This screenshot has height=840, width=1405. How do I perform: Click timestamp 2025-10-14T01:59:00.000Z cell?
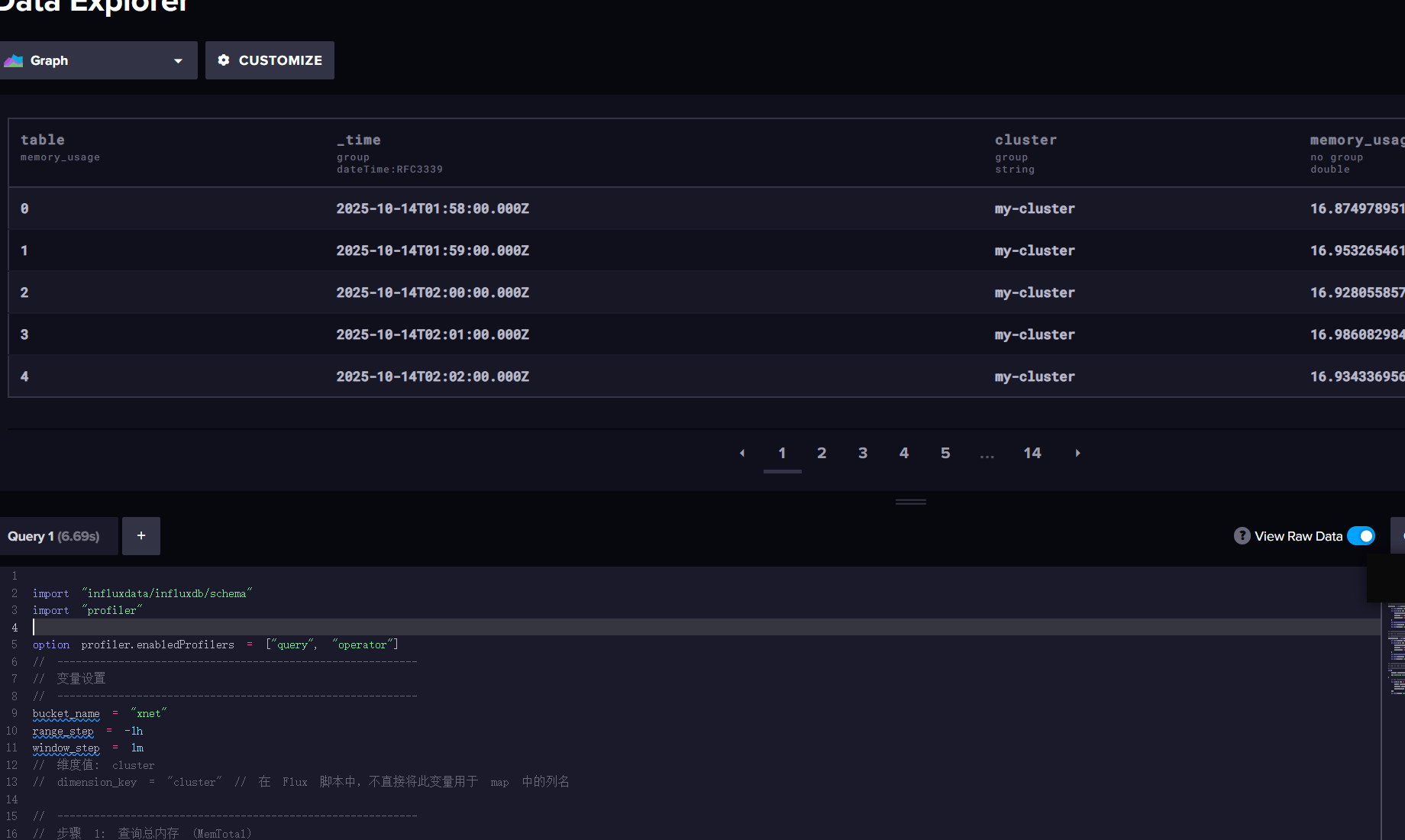point(433,250)
